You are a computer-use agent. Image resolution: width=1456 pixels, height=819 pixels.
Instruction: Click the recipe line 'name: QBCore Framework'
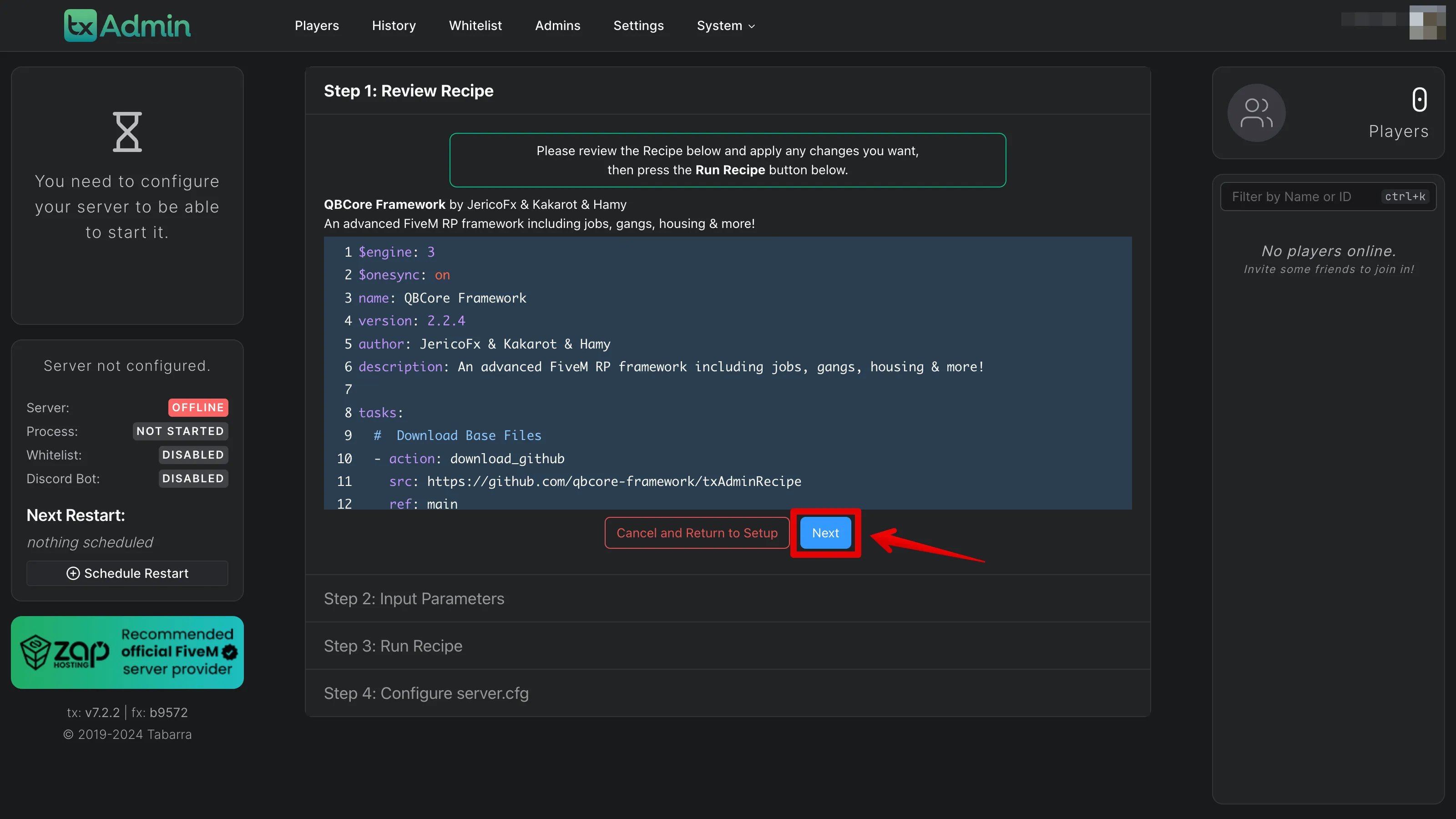point(442,298)
